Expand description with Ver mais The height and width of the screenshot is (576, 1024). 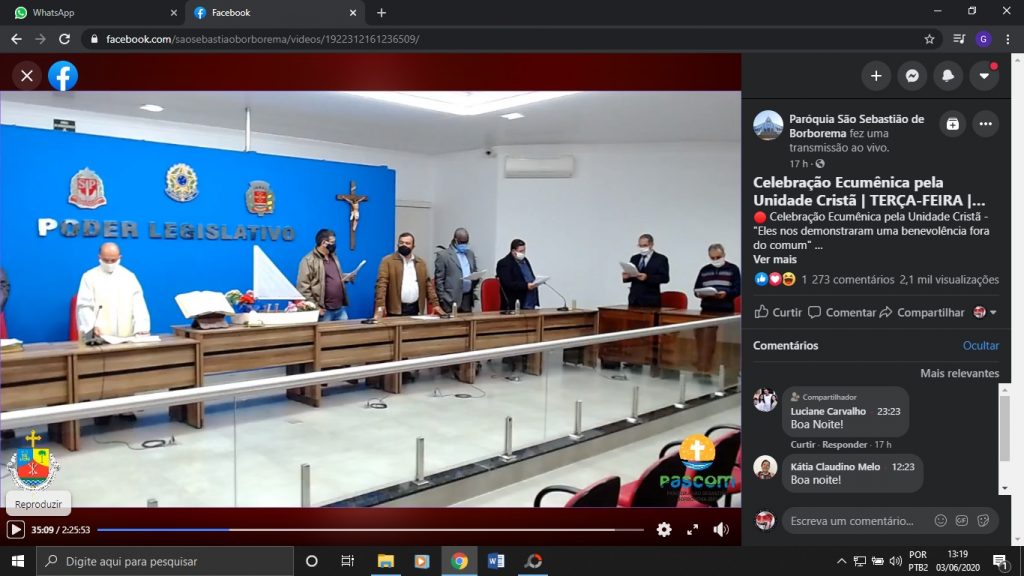tap(775, 259)
